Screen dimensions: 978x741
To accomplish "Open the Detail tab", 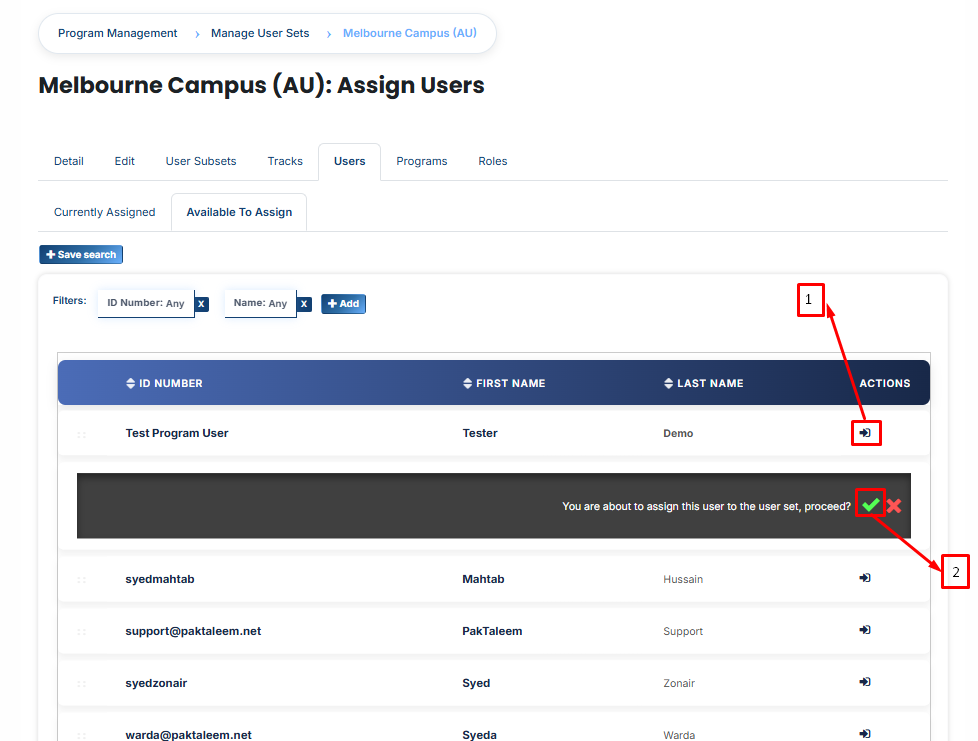I will pyautogui.click(x=69, y=161).
